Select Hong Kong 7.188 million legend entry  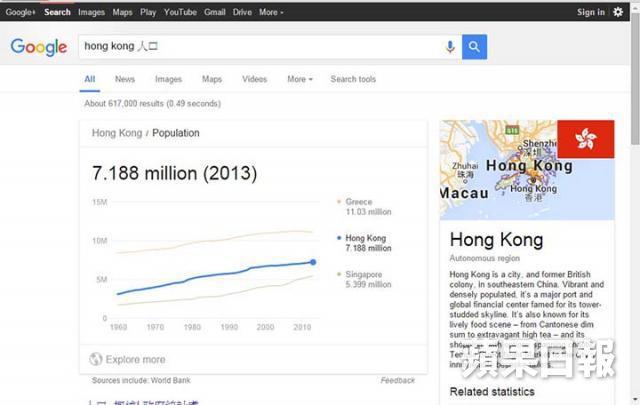point(364,243)
